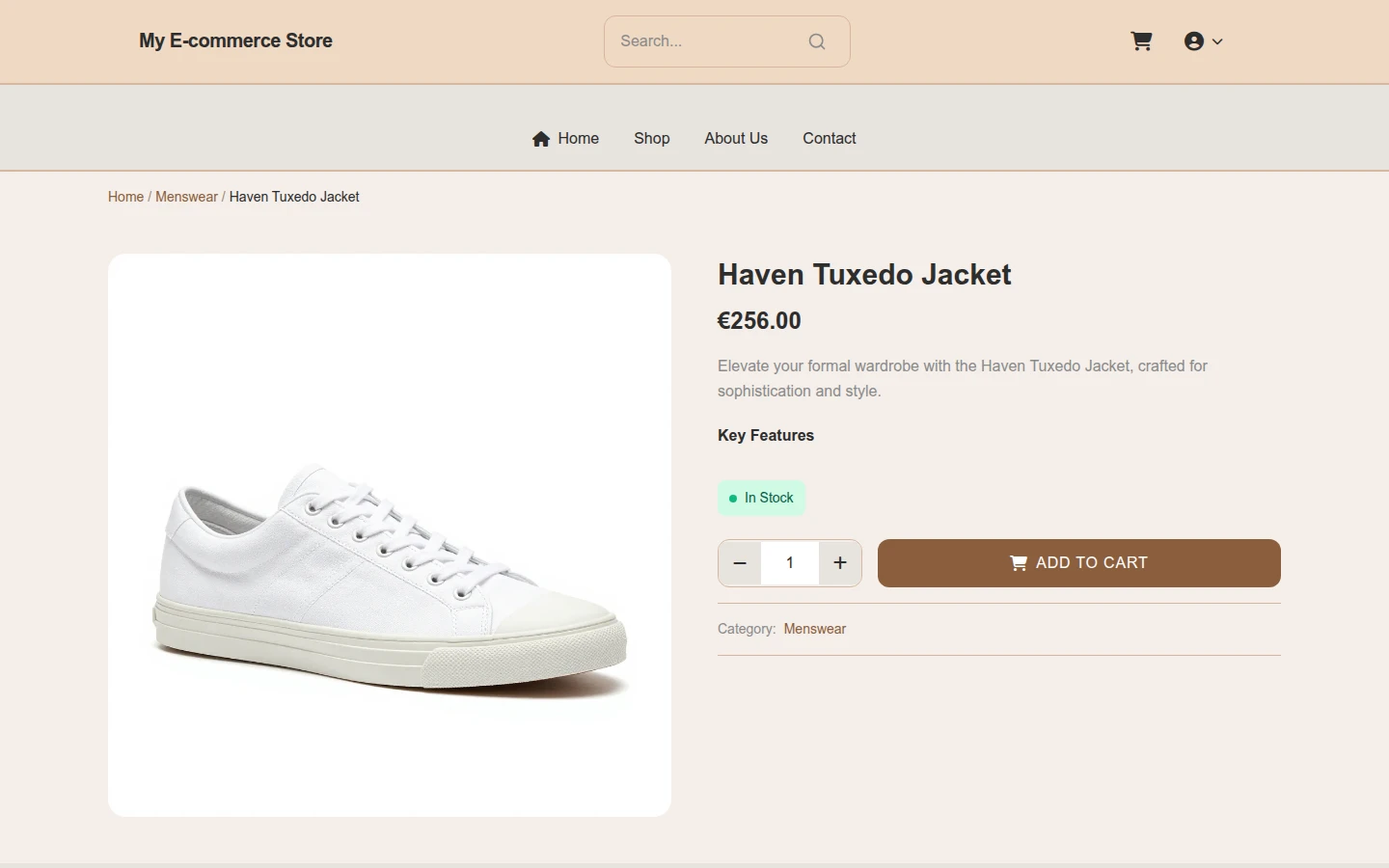This screenshot has height=868, width=1389.
Task: Add the jacket to cart
Action: pyautogui.click(x=1079, y=563)
